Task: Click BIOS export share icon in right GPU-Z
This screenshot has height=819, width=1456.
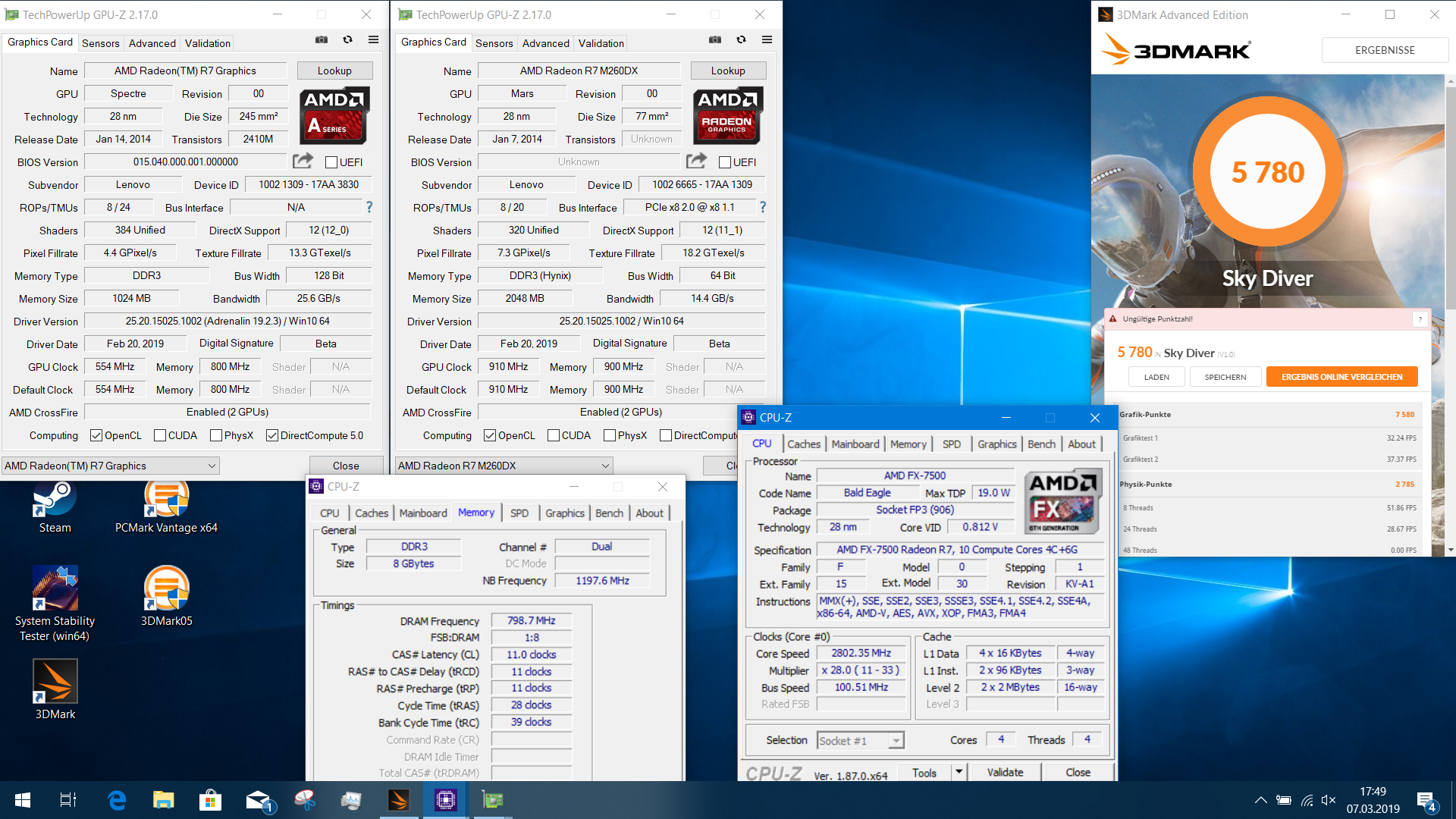Action: 696,161
